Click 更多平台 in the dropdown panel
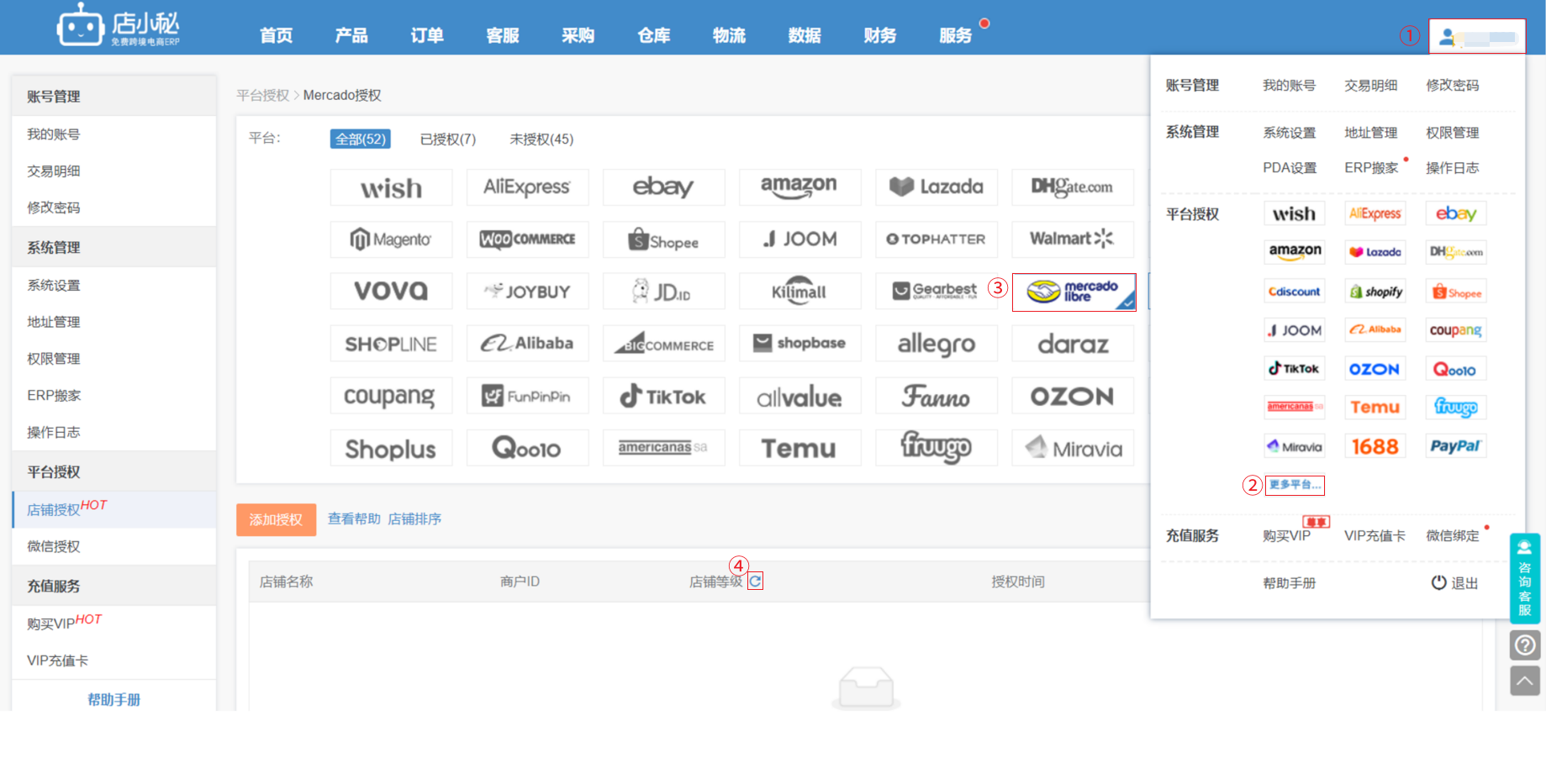The height and width of the screenshot is (784, 1546). pos(1295,485)
